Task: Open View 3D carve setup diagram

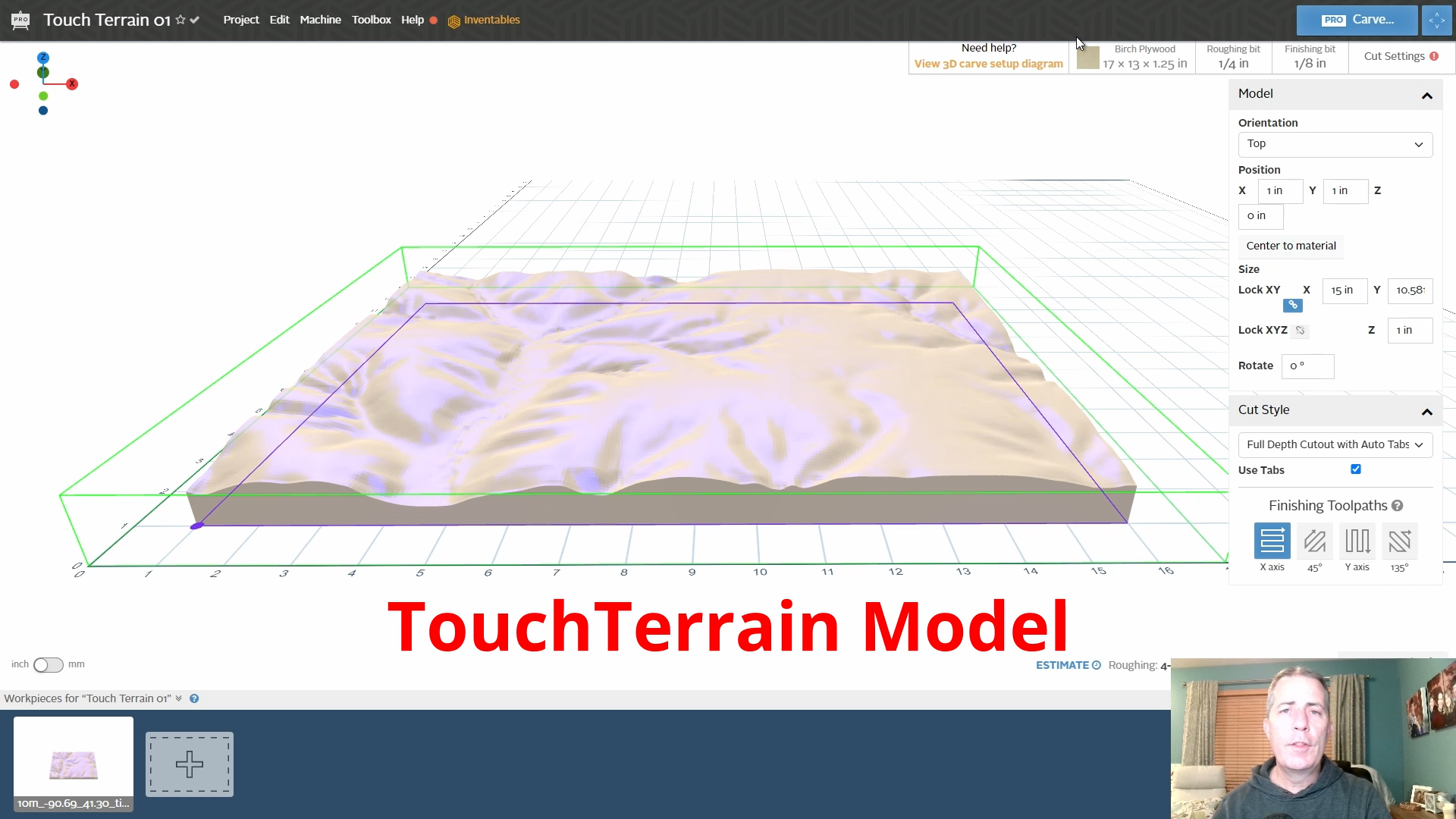Action: coord(987,64)
